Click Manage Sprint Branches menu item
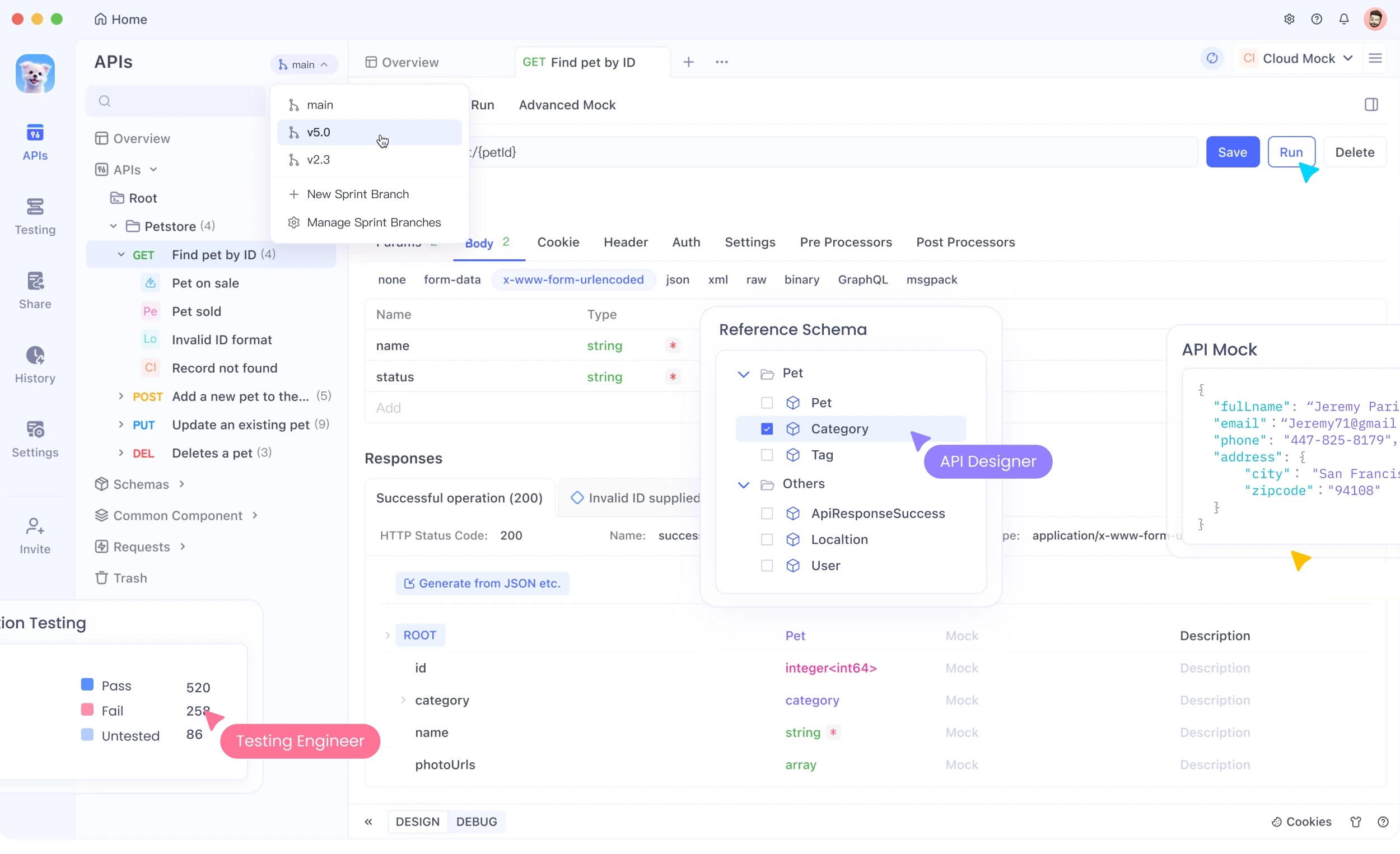Screen dimensions: 1400x854 (373, 222)
